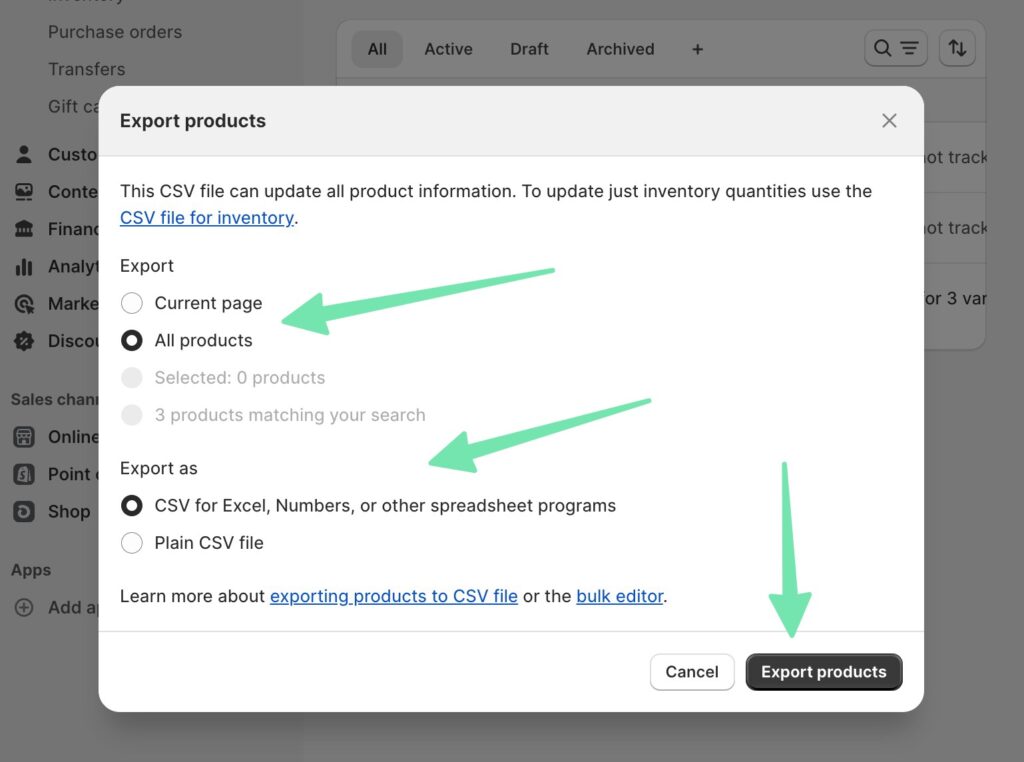
Task: Click the Export products button
Action: 823,672
